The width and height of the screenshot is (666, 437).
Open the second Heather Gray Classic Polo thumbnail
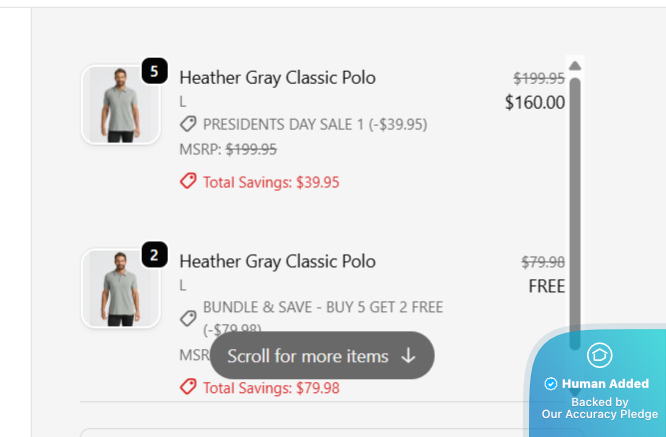[x=120, y=289]
